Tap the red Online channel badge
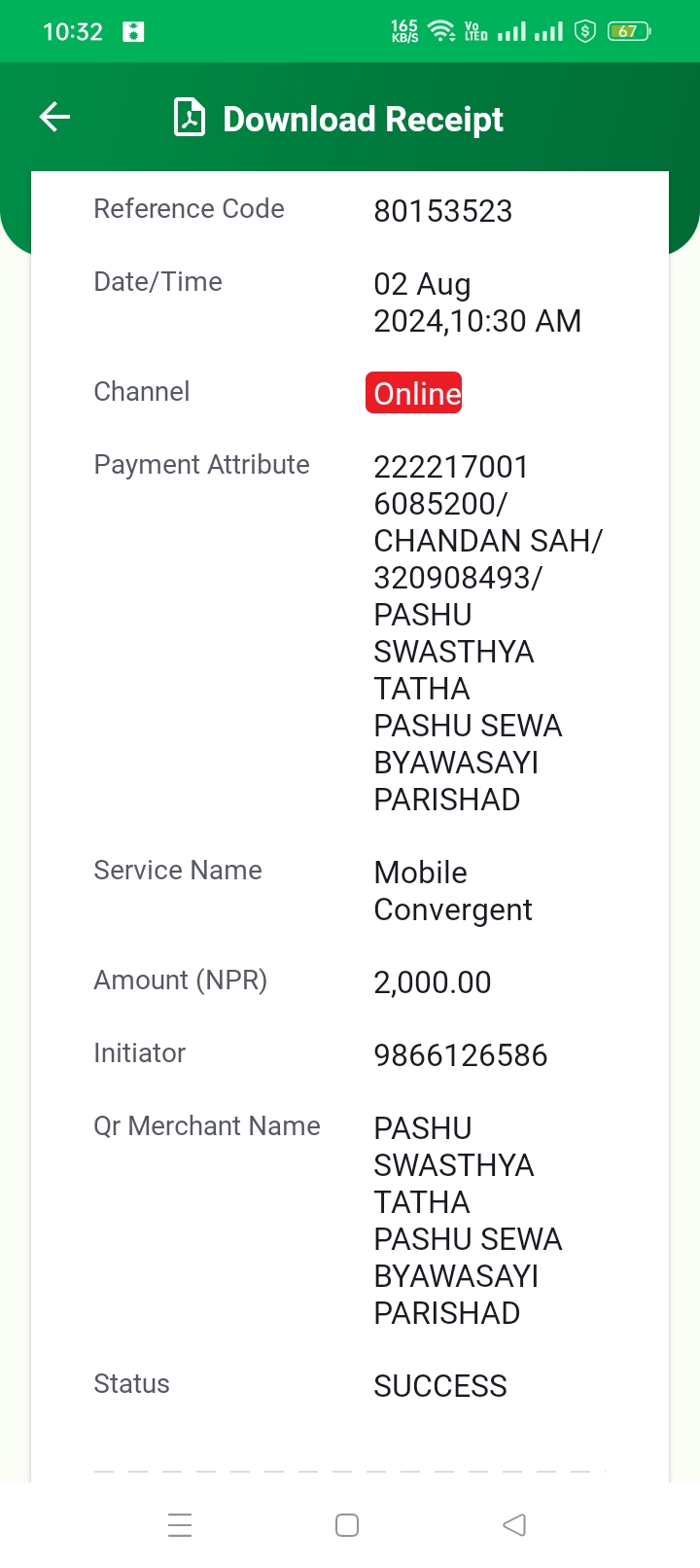The image size is (700, 1568). (413, 393)
